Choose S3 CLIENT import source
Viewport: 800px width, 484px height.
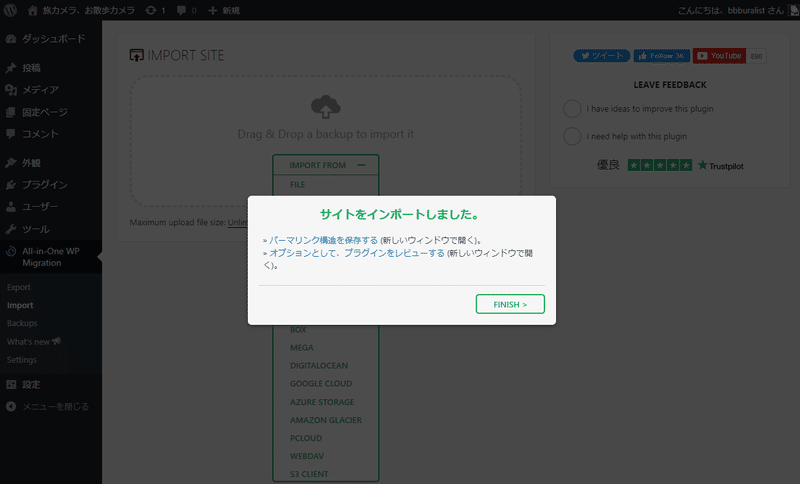click(309, 474)
